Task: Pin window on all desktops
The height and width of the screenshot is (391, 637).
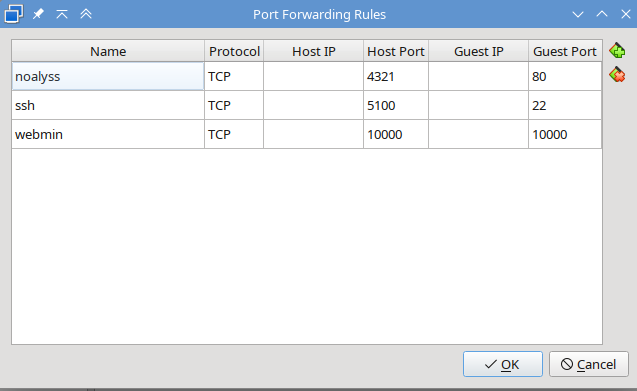Action: point(38,14)
